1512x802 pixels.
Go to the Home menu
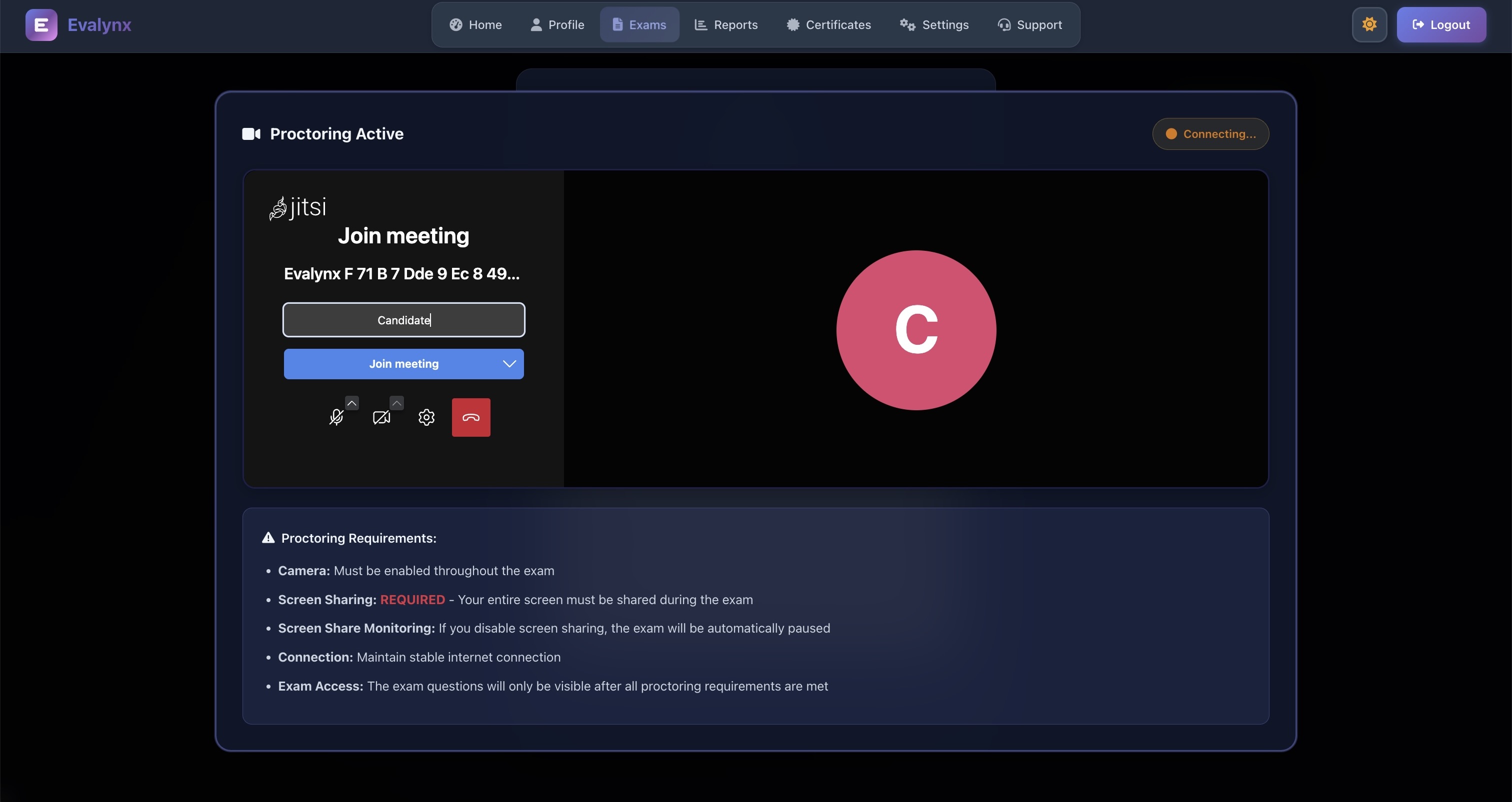(475, 24)
